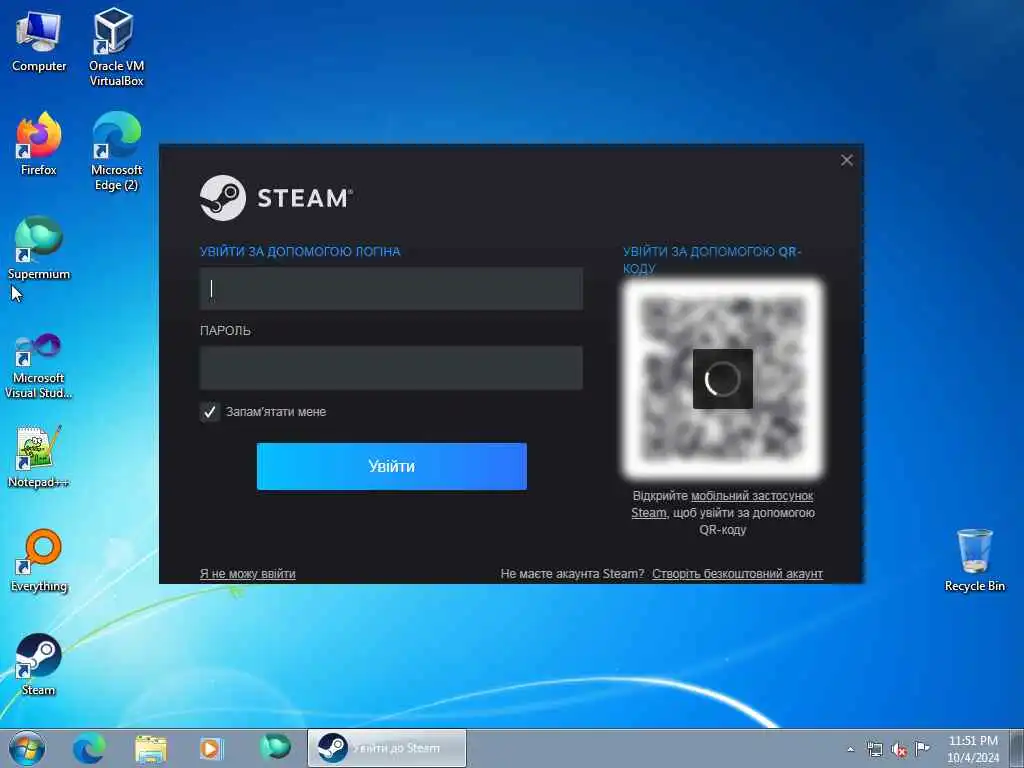The height and width of the screenshot is (768, 1024).
Task: Focus the password (ПАРОЛЬ) field
Action: click(391, 368)
